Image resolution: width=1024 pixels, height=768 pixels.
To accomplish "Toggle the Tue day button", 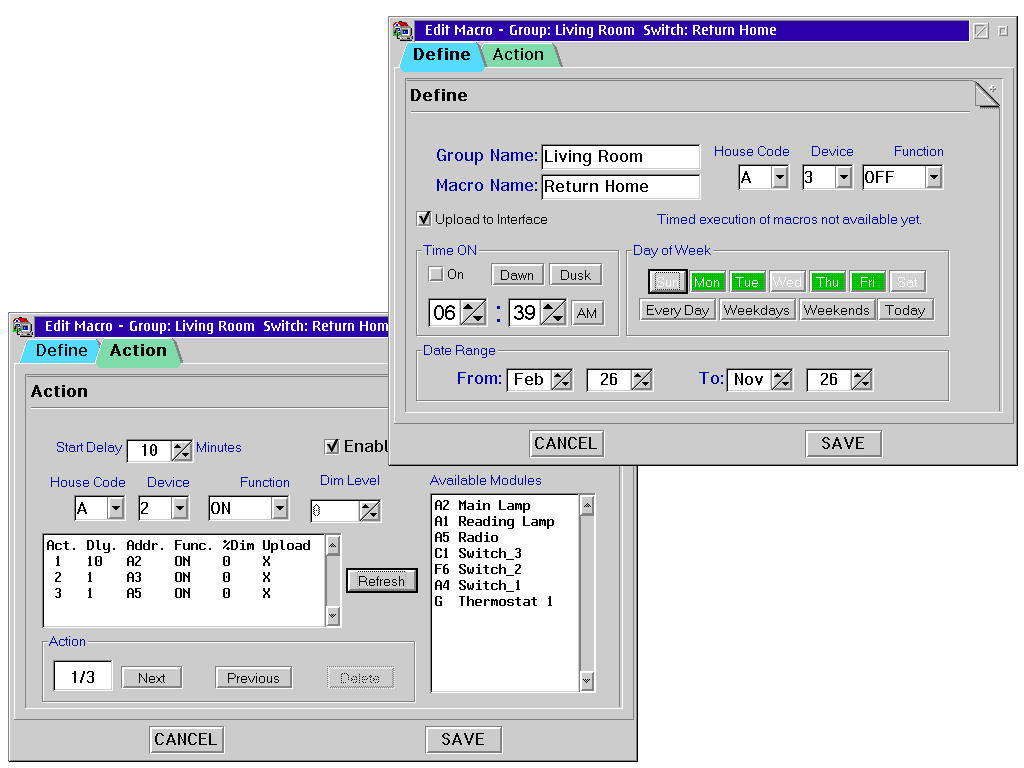I will point(746,282).
